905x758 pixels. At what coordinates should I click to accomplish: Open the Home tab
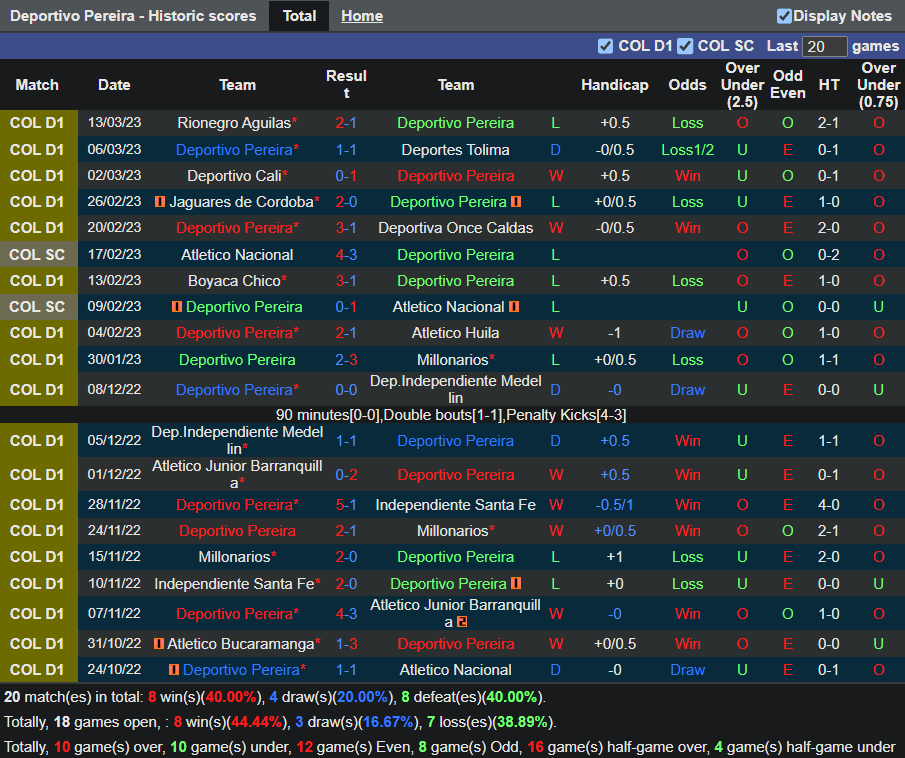(x=361, y=16)
